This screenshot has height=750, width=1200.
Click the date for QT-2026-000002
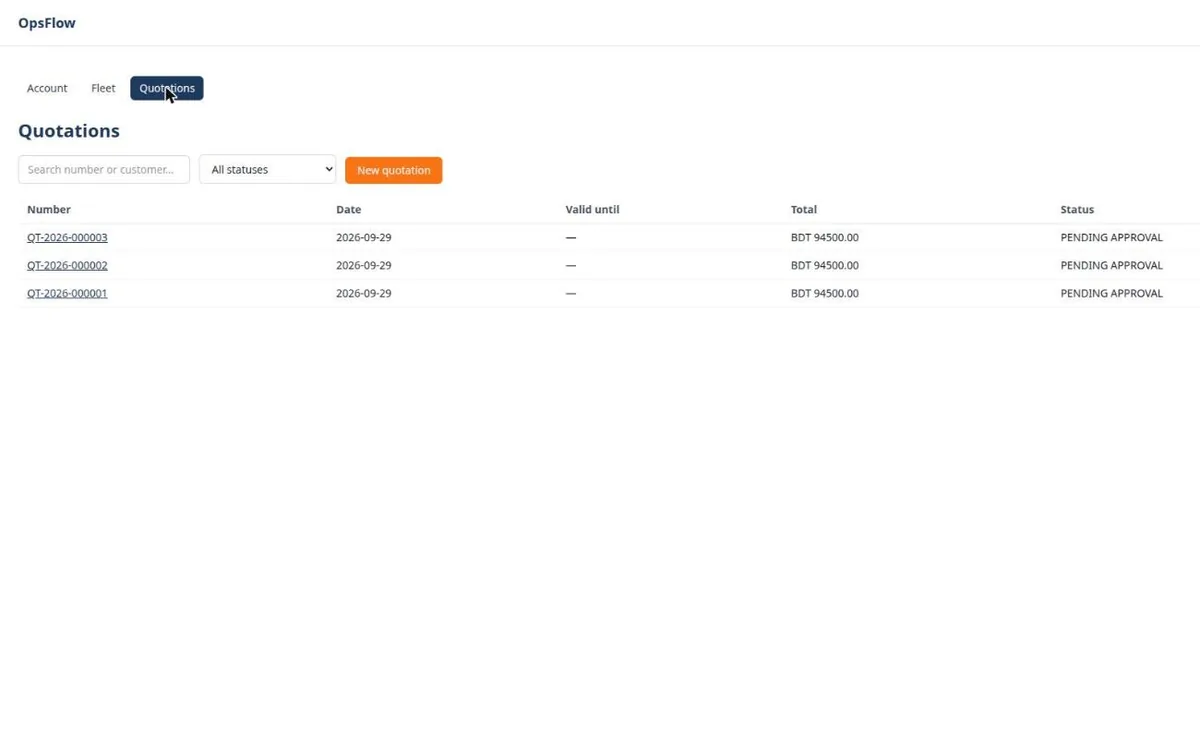[x=364, y=266]
